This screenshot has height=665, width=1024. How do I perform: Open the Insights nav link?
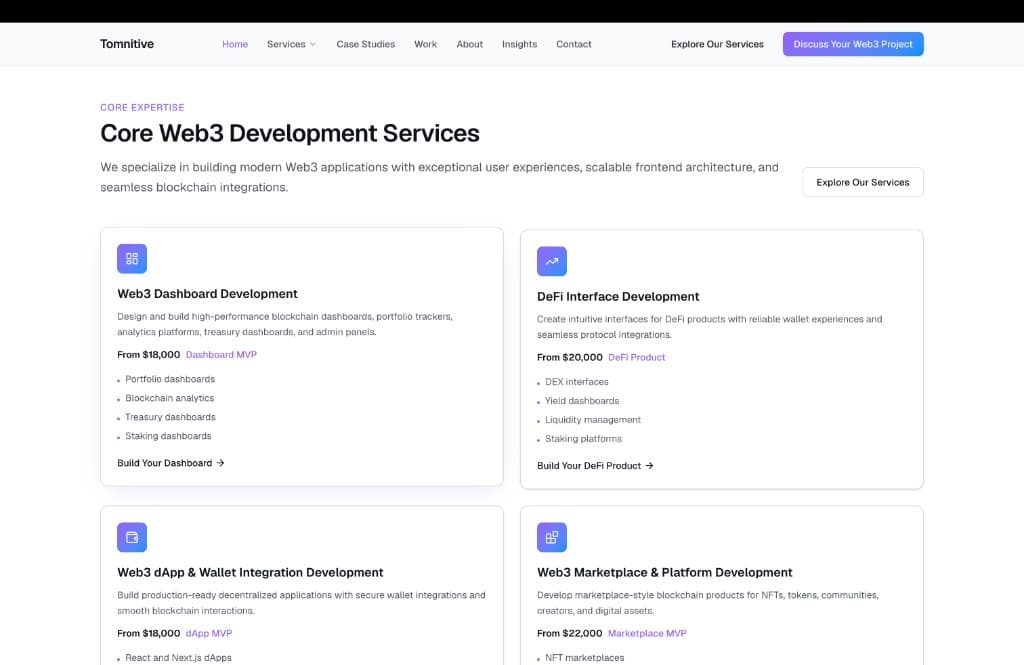point(519,44)
